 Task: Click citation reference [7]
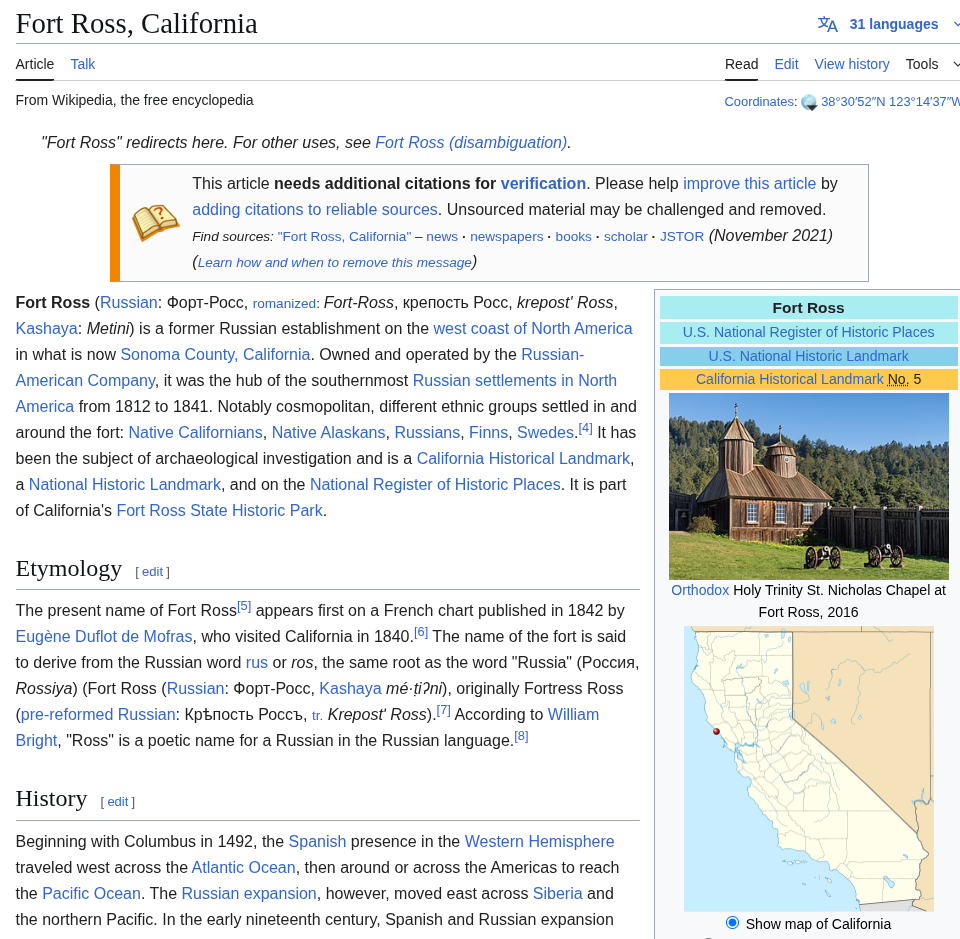click(443, 711)
